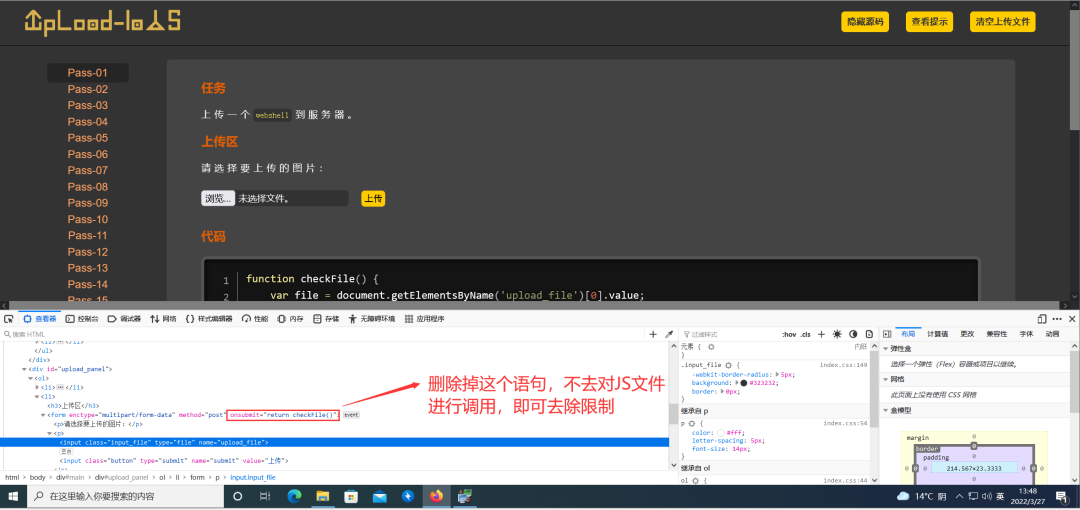Add a new CSS rule with plus icon
Viewport: 1080px width, 510px height.
[x=822, y=334]
